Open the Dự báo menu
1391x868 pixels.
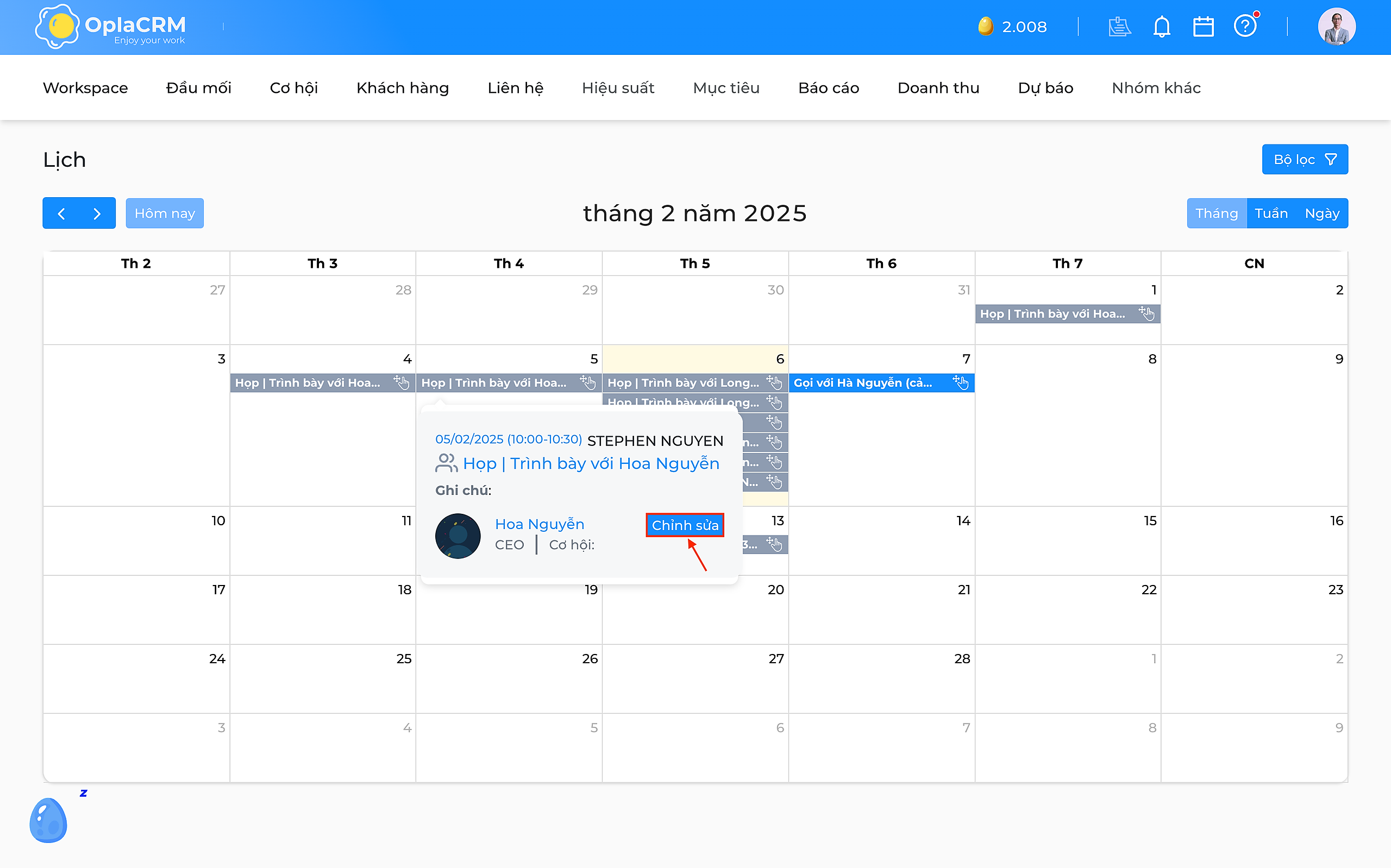point(1045,88)
